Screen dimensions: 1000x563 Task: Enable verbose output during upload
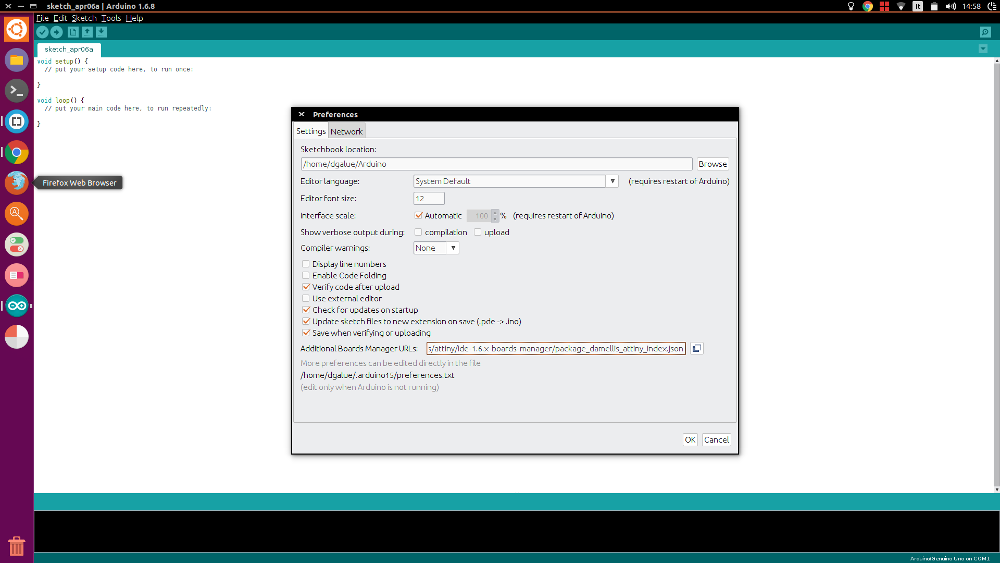point(478,232)
